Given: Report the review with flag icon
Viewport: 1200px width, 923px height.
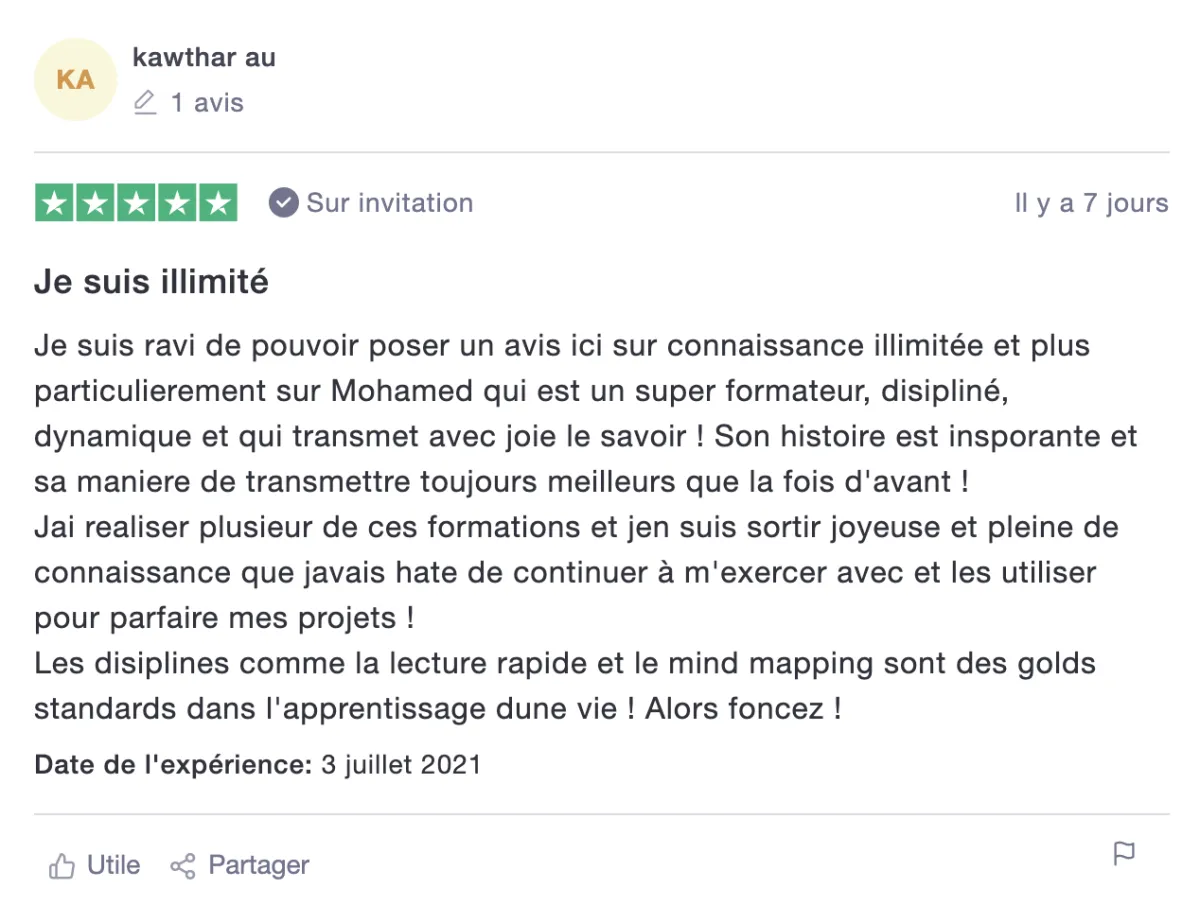Looking at the screenshot, I should click(1125, 854).
